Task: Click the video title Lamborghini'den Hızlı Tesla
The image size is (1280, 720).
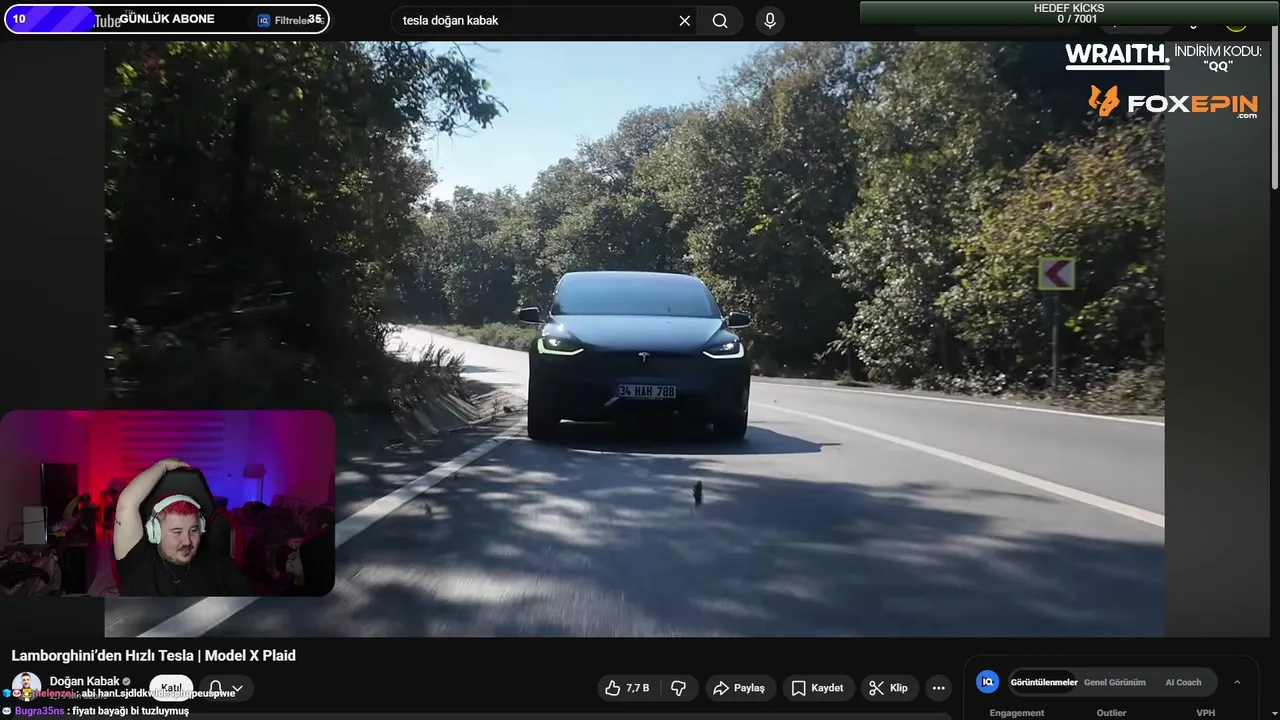Action: coord(153,656)
